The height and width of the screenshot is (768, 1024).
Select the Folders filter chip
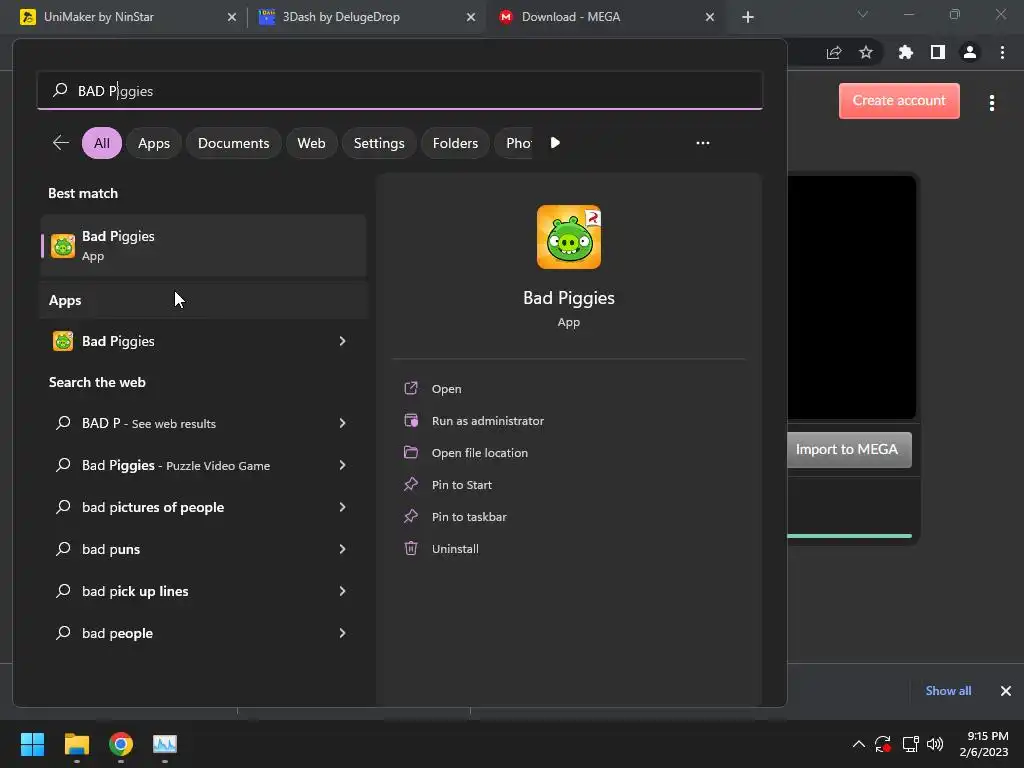[x=455, y=143]
